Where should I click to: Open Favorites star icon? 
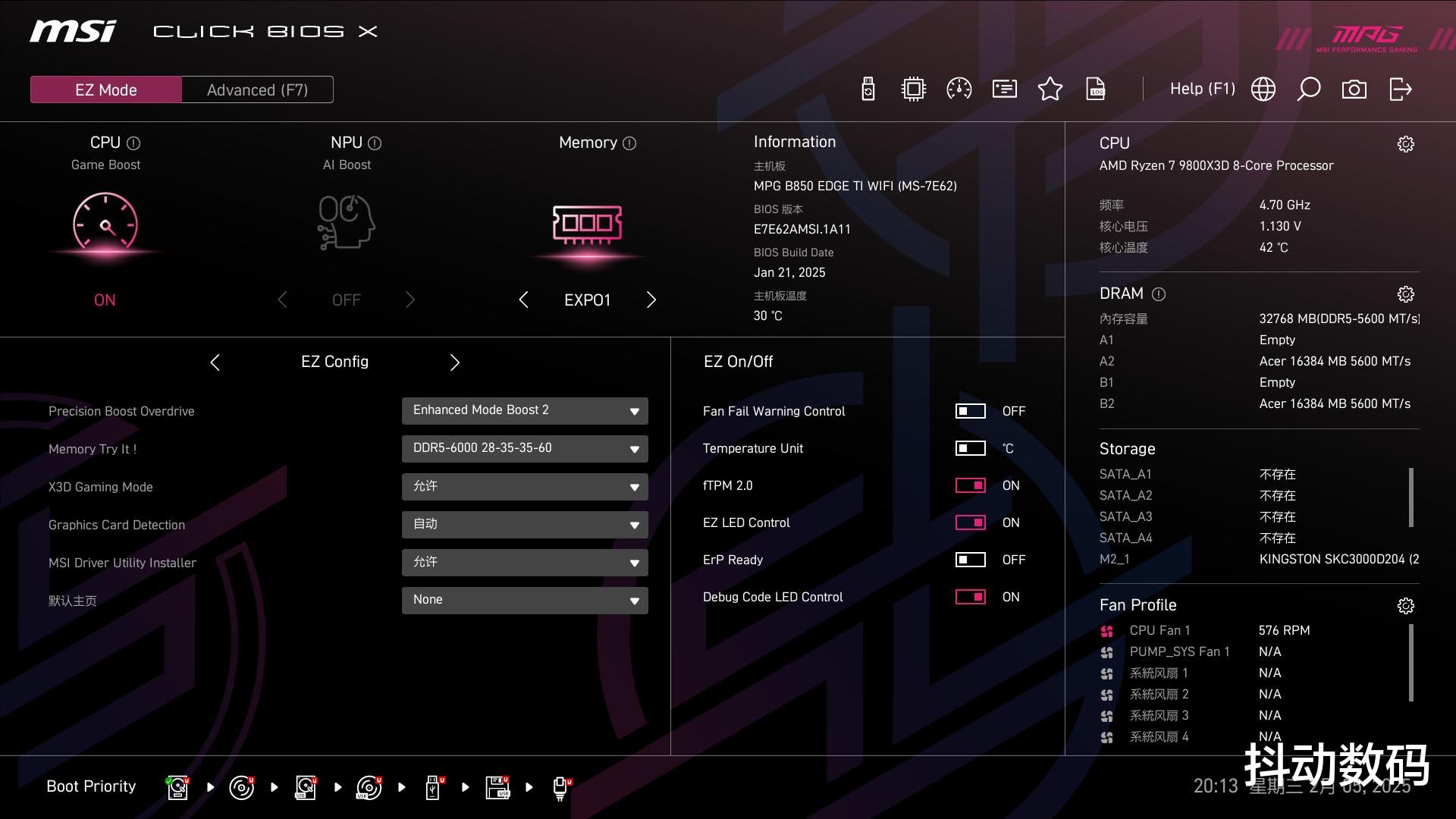1050,89
